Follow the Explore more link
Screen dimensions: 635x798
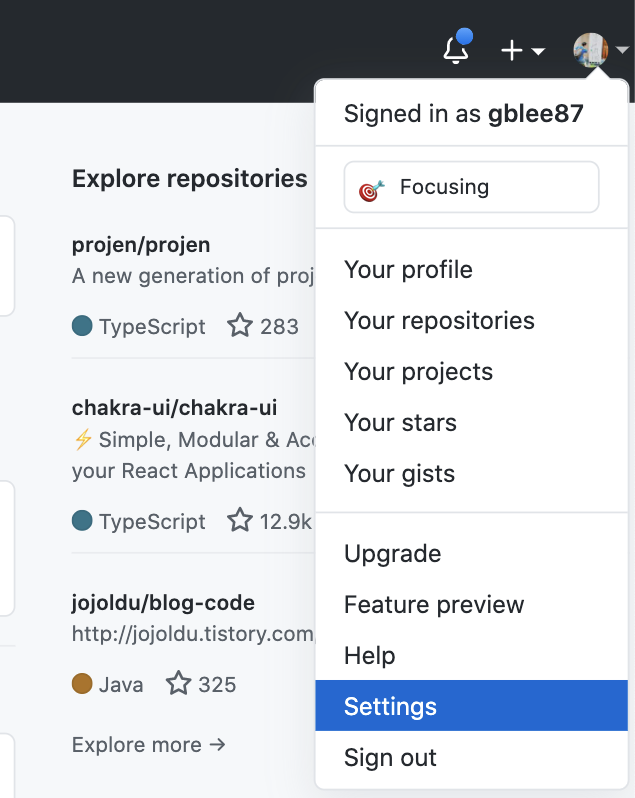(x=149, y=744)
